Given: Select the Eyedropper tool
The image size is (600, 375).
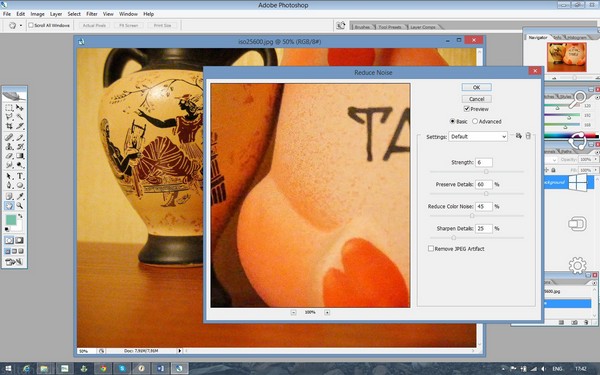Looking at the screenshot, I should pos(20,196).
